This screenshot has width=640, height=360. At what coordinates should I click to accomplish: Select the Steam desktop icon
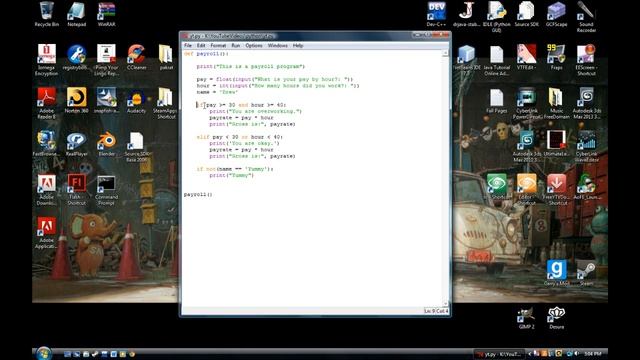(586, 272)
